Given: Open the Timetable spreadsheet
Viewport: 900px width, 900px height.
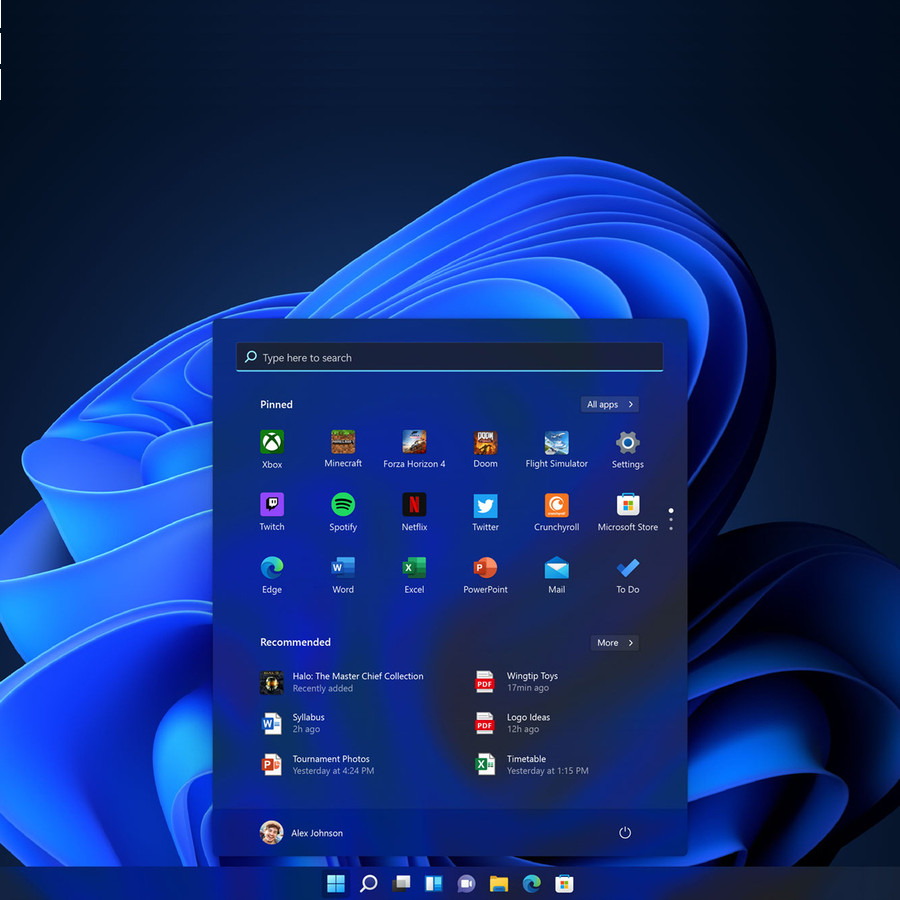Looking at the screenshot, I should 532,765.
